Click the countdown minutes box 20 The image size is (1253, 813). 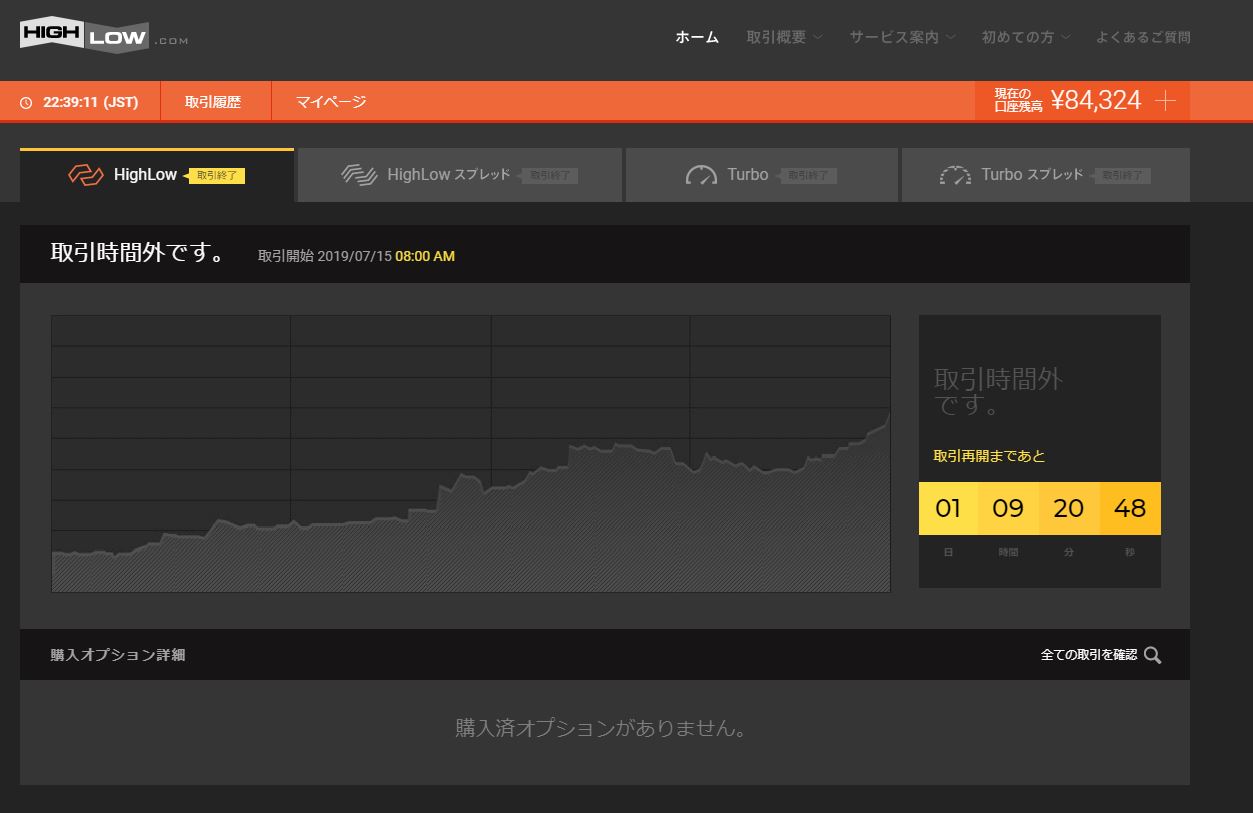1069,508
